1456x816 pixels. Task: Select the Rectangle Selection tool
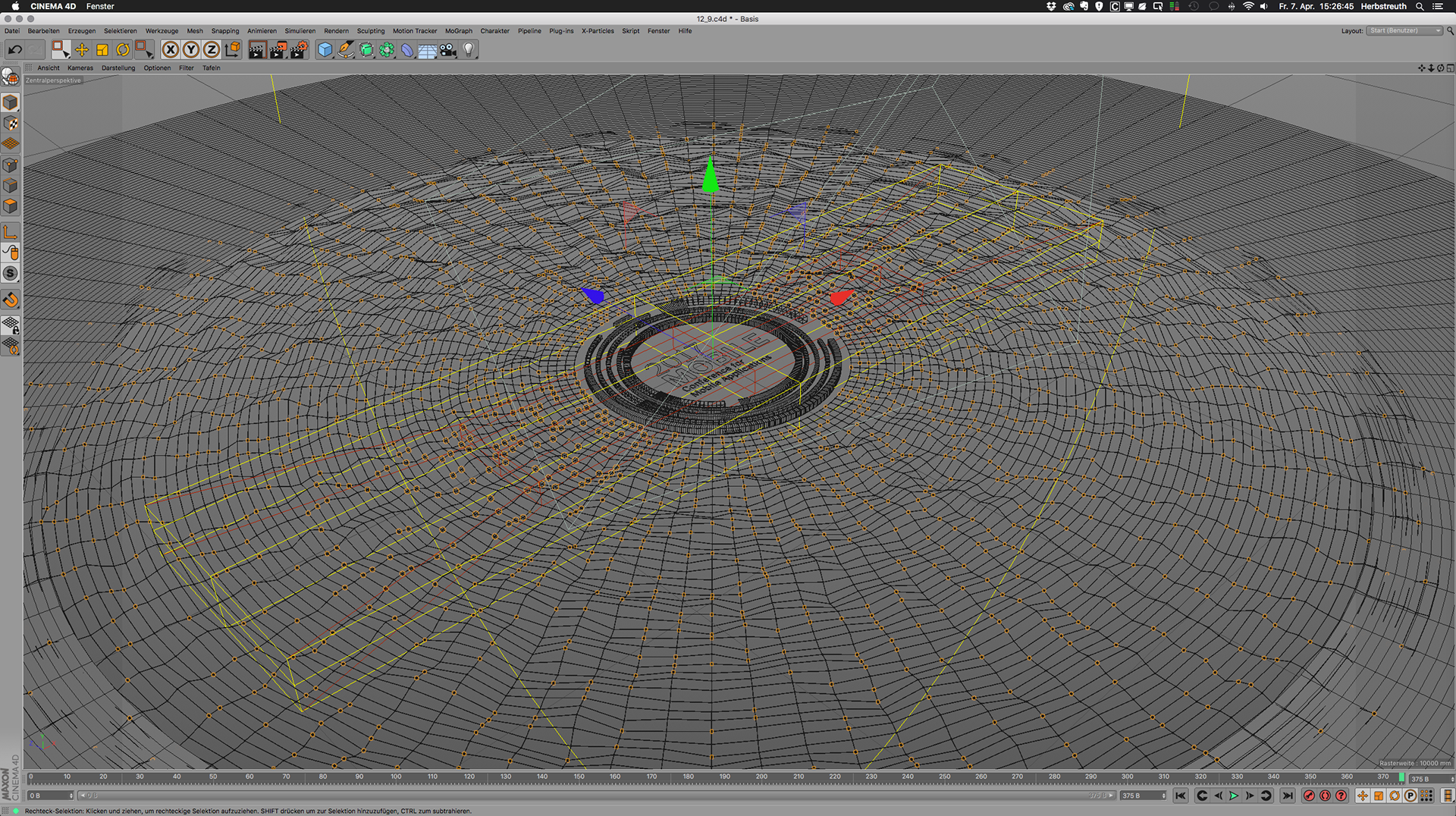click(x=60, y=50)
